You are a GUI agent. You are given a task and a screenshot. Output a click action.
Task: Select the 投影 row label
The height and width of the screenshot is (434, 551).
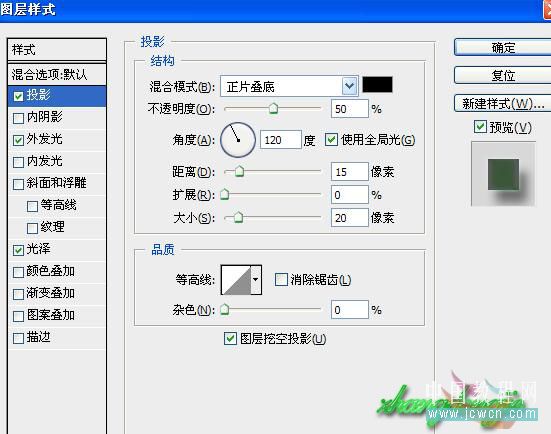coord(39,95)
